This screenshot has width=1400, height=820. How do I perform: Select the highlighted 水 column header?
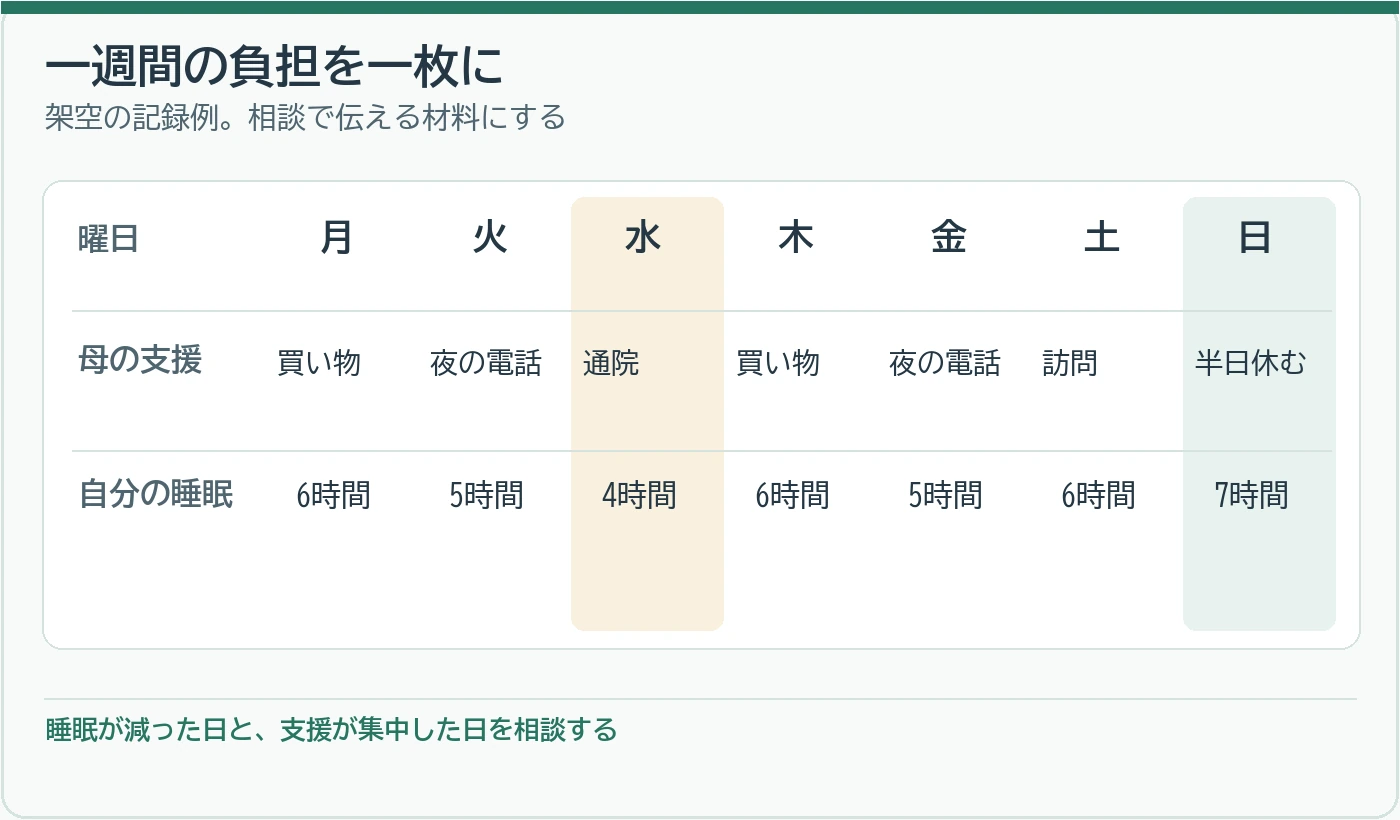coord(643,238)
